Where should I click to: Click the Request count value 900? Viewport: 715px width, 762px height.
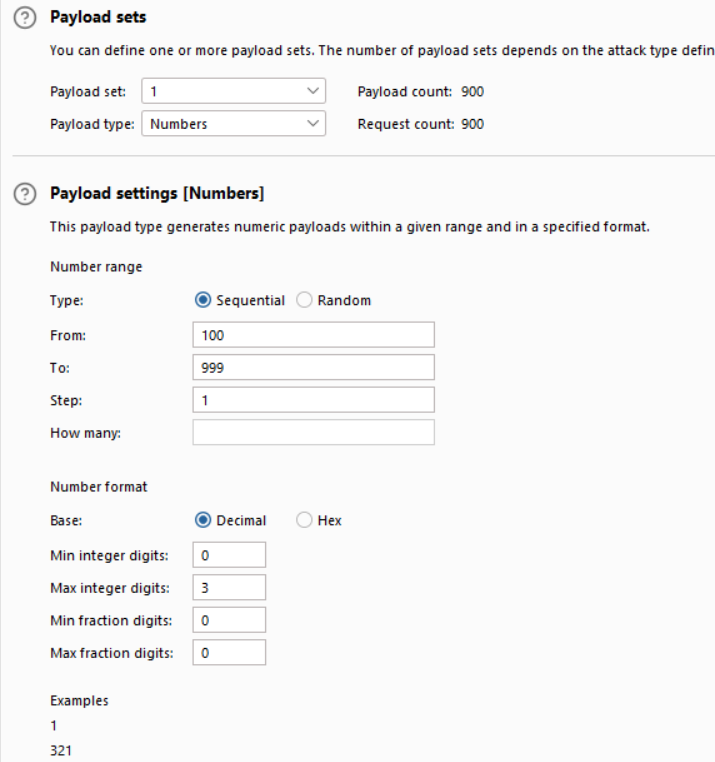coord(470,124)
